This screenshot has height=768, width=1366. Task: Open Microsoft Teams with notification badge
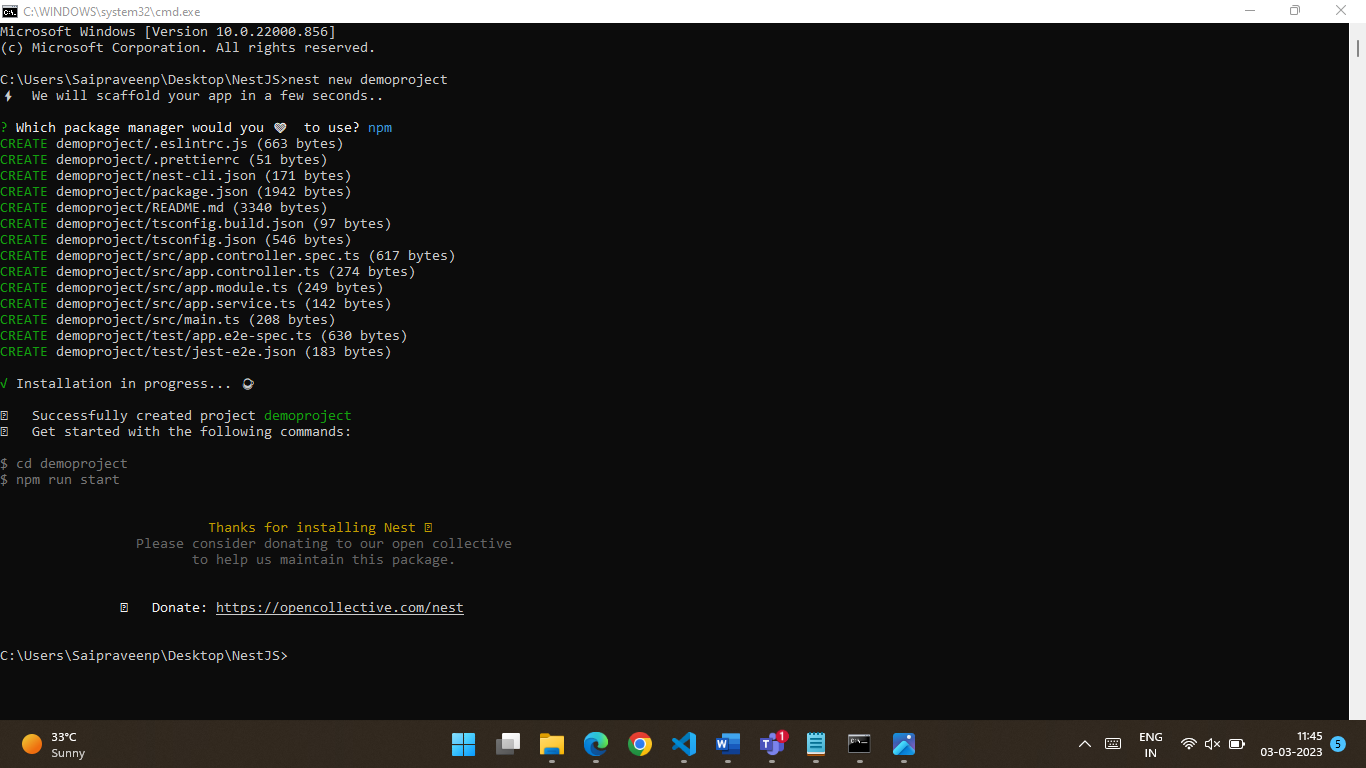(772, 744)
